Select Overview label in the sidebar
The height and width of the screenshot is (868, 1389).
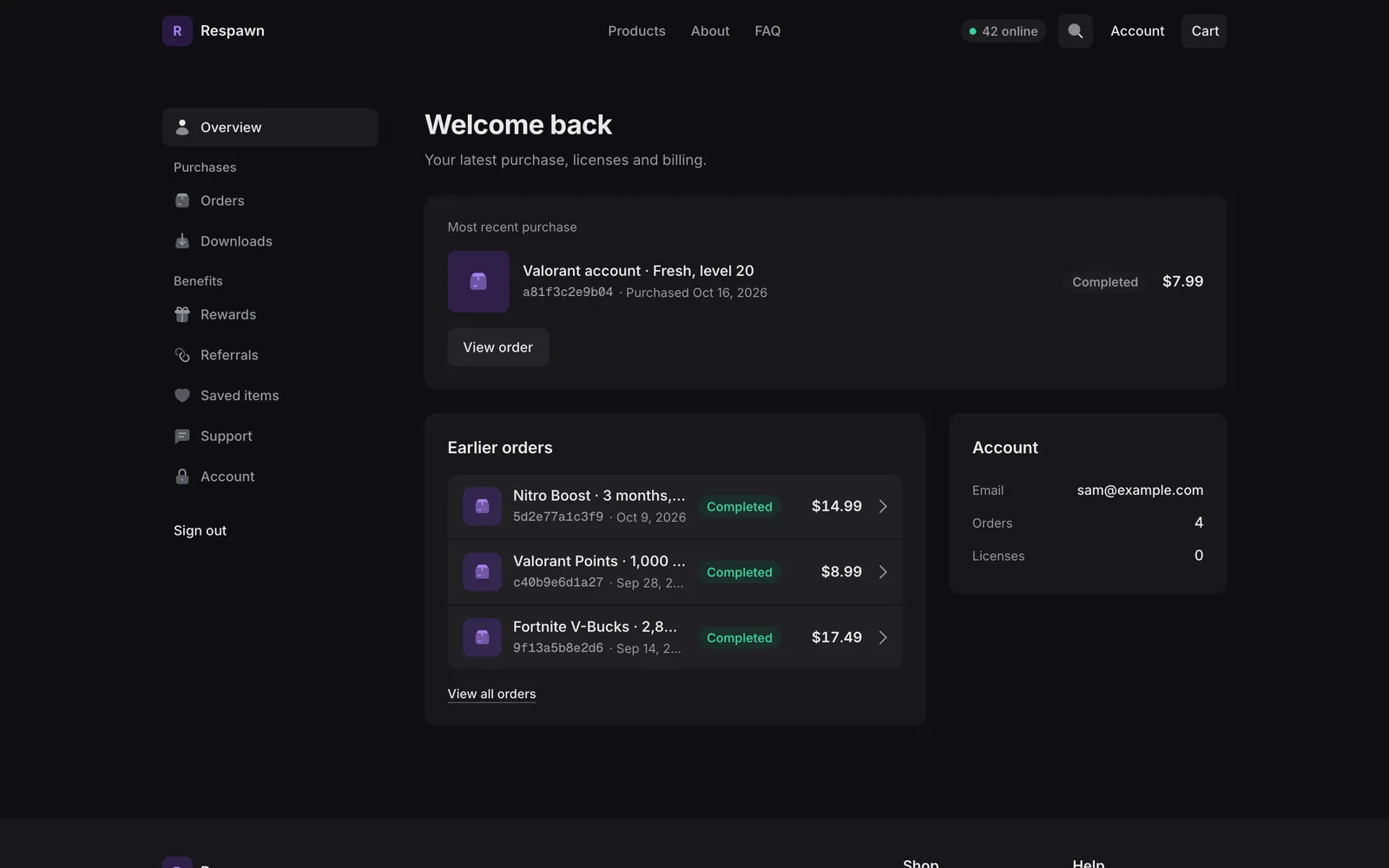coord(231,127)
